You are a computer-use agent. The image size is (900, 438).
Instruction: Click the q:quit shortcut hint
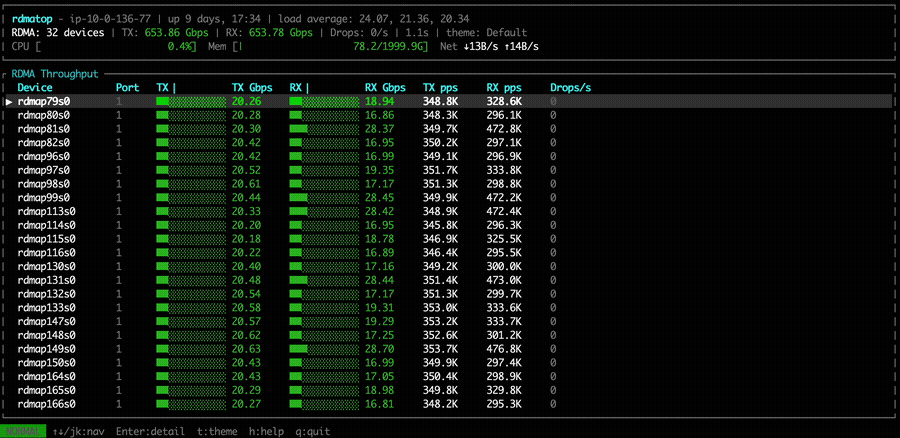point(313,432)
